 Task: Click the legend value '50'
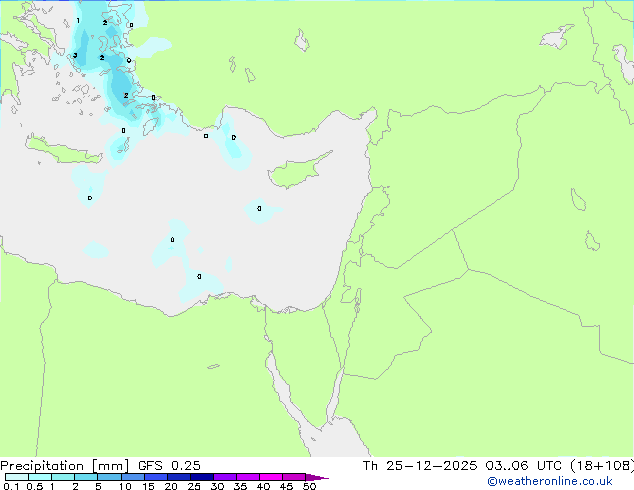(309, 486)
